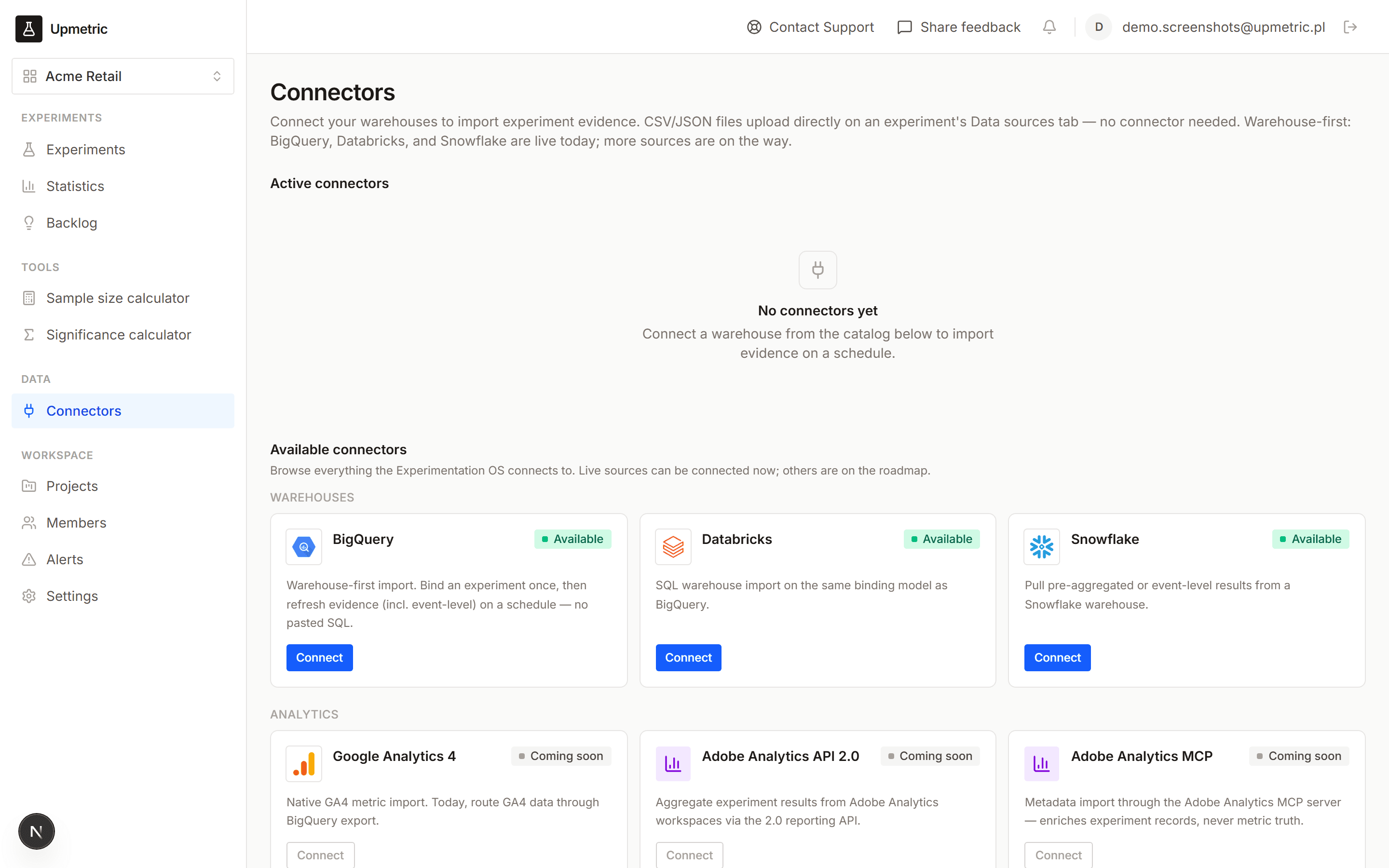Click Snowflake's Available status badge
1389x868 pixels.
point(1311,539)
